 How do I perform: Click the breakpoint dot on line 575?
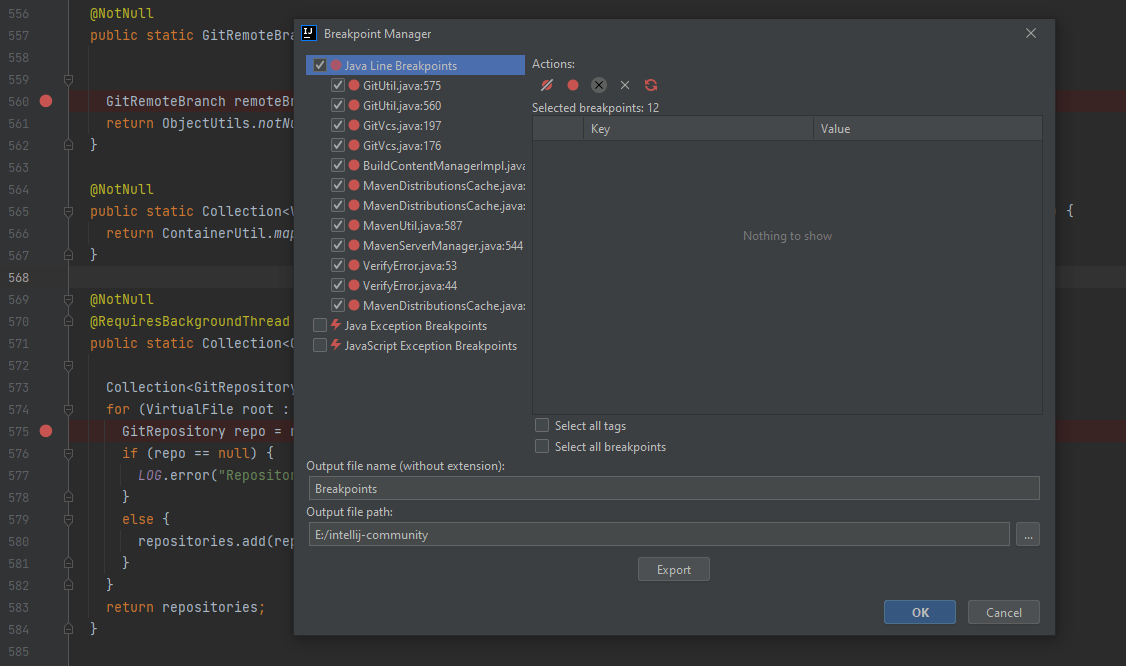(x=45, y=431)
